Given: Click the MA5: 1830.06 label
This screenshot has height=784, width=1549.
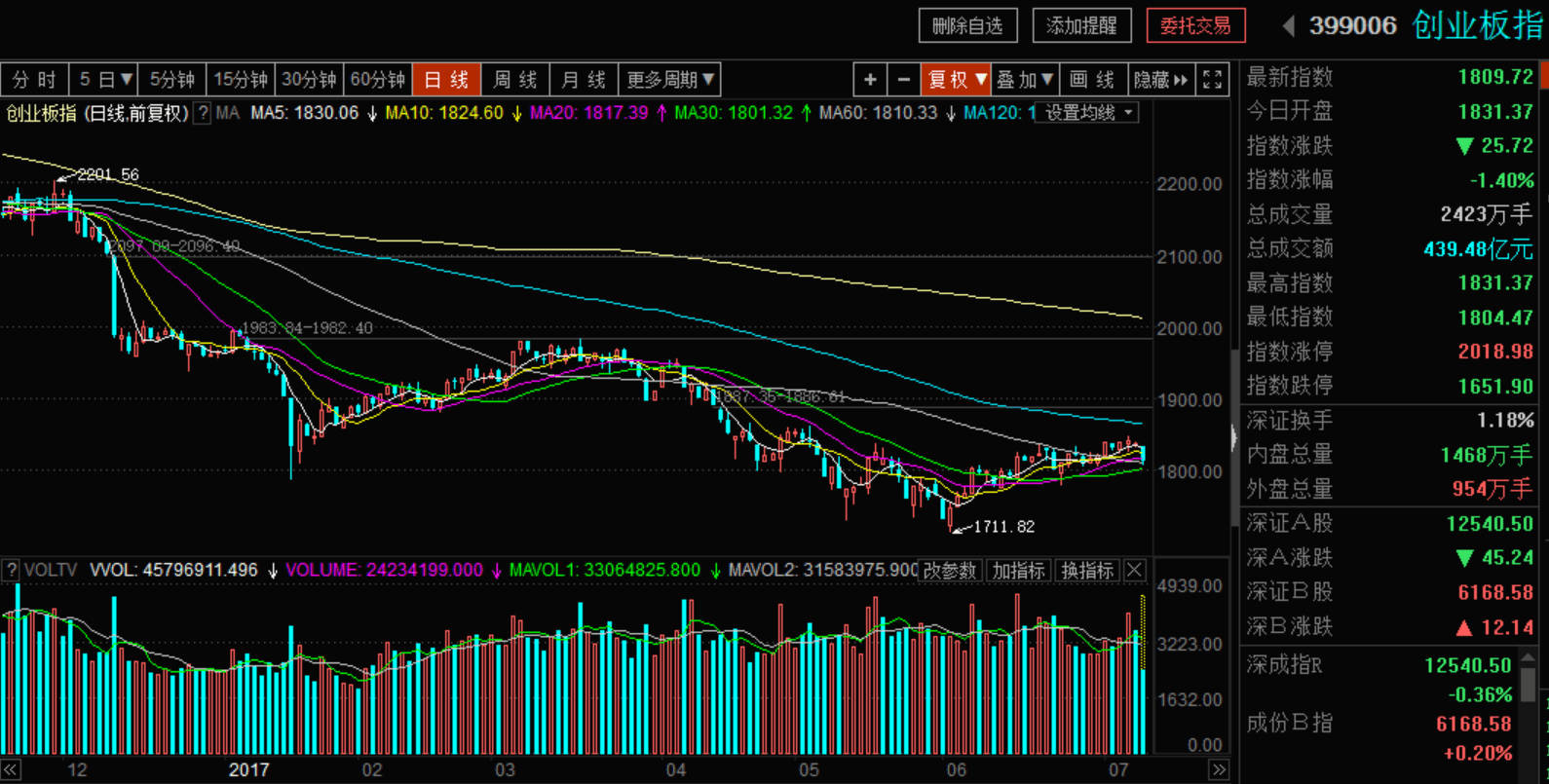Looking at the screenshot, I should click(305, 113).
